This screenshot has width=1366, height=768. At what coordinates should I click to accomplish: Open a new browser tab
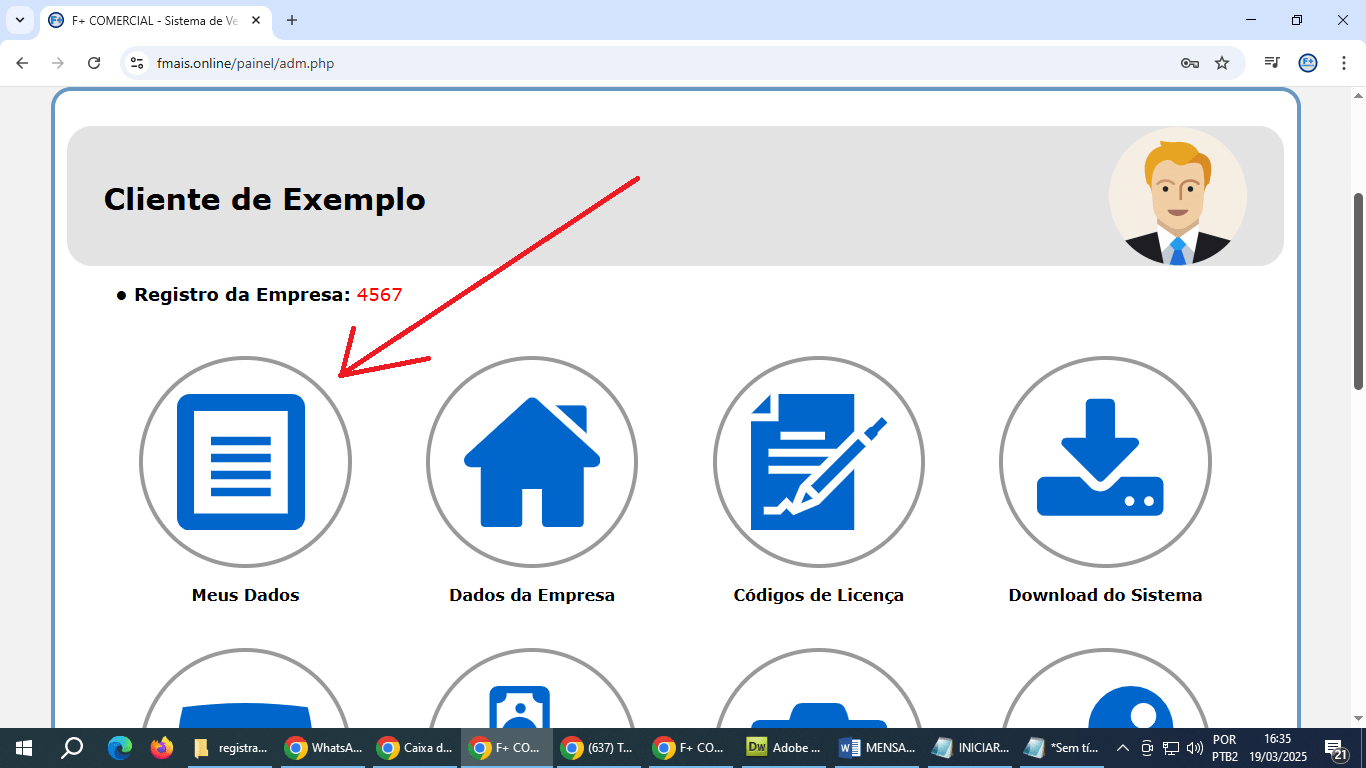(x=292, y=20)
